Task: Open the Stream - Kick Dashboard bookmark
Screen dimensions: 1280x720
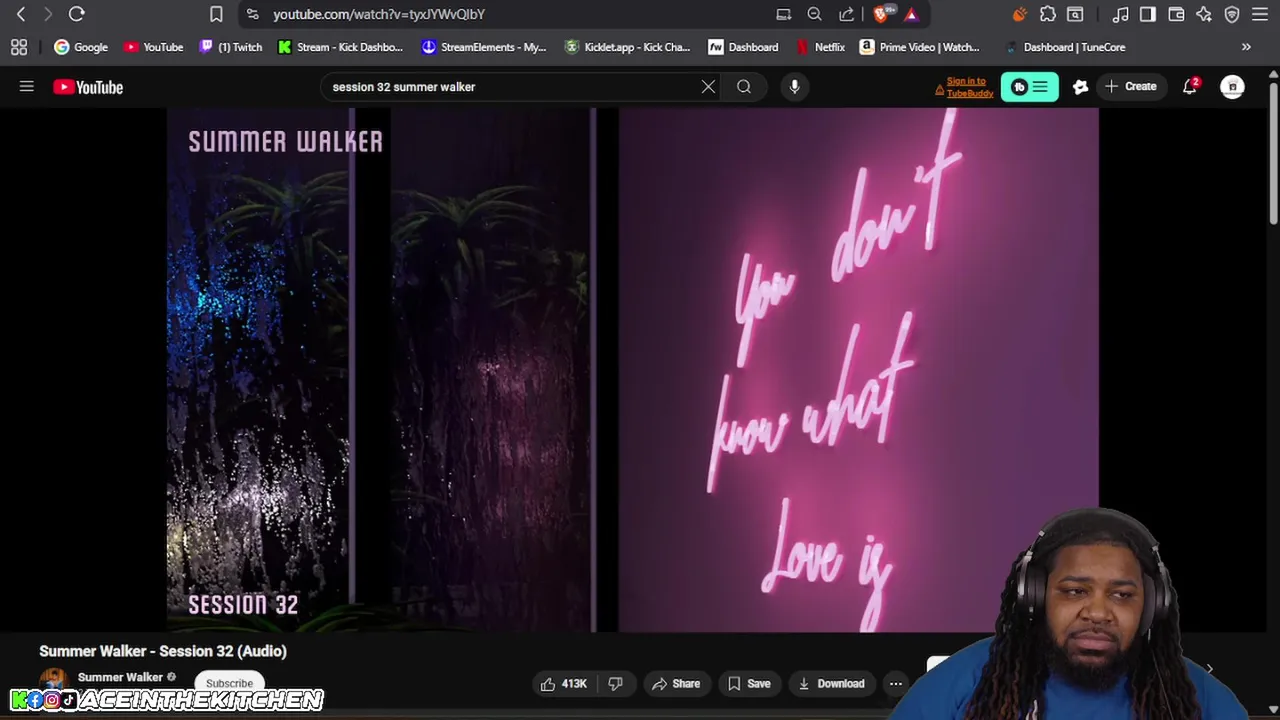Action: (x=340, y=47)
